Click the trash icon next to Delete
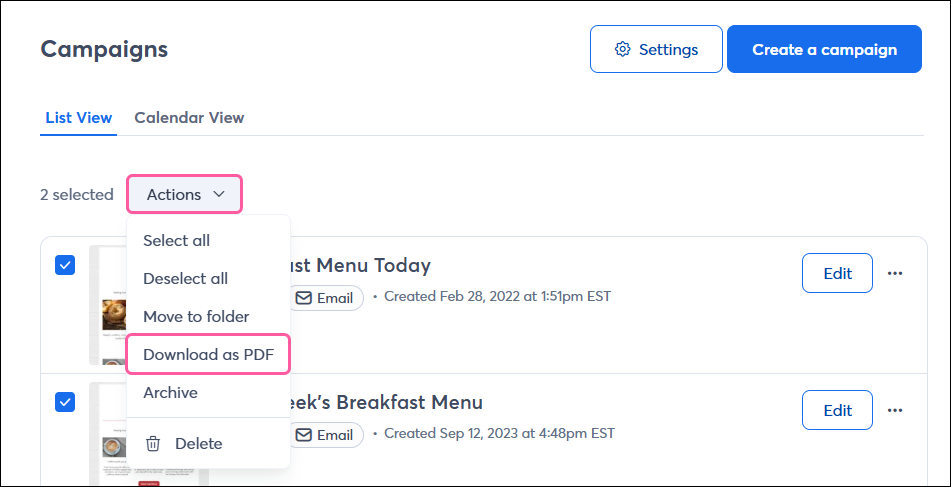The width and height of the screenshot is (951, 487). tap(153, 443)
